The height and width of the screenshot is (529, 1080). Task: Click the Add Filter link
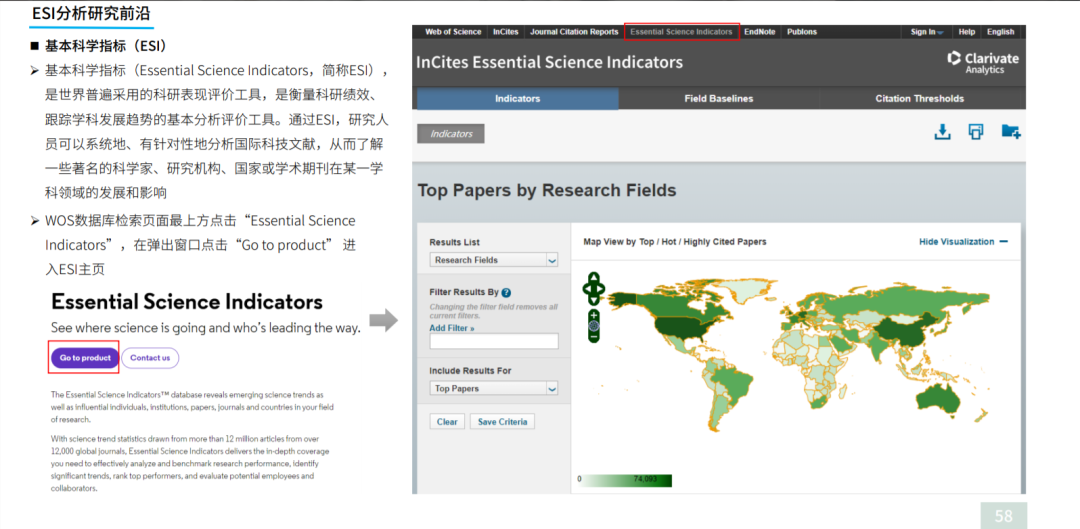[451, 328]
